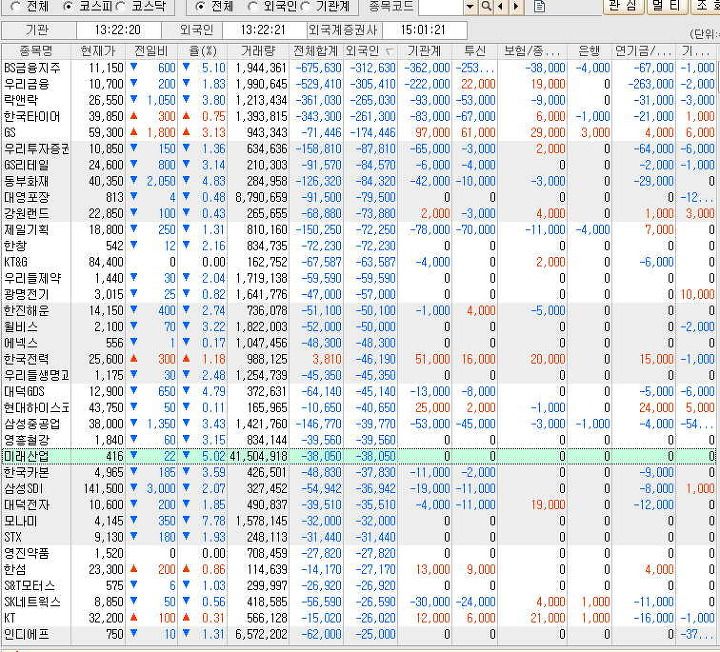
Task: Select the 한국타이어 stock name
Action: pos(32,116)
